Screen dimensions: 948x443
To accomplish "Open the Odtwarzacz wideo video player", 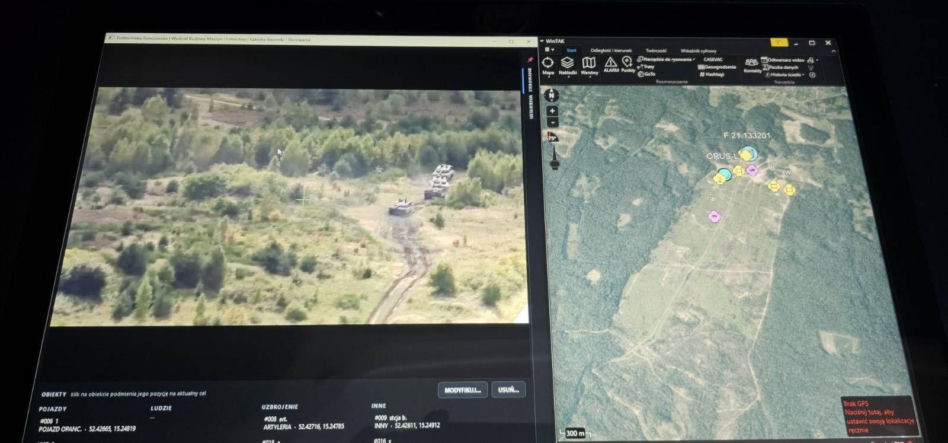I will tap(783, 60).
